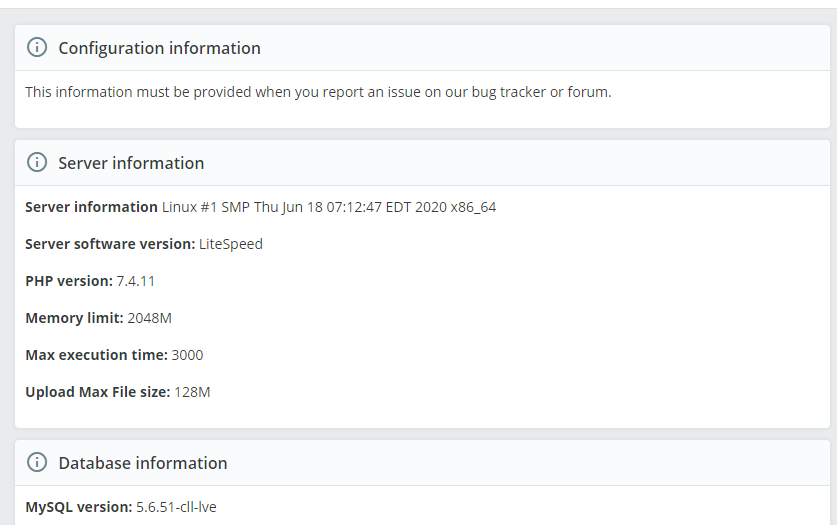Select the Server information panel heading
Viewport: 837px width, 525px height.
coord(131,163)
